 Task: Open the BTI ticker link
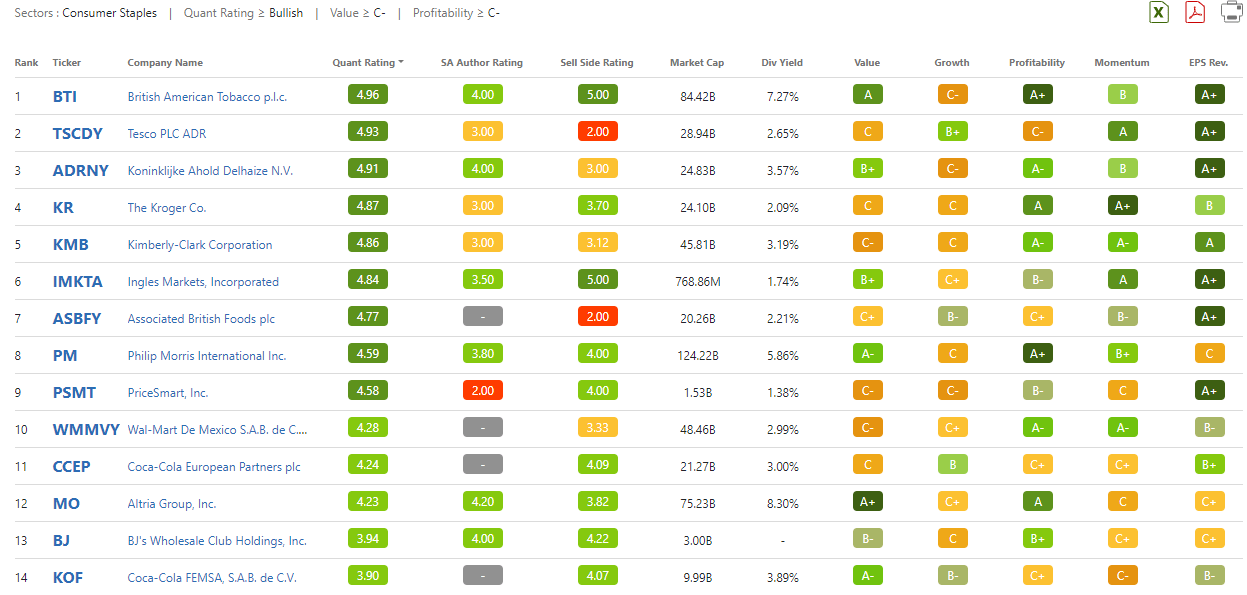pos(65,97)
